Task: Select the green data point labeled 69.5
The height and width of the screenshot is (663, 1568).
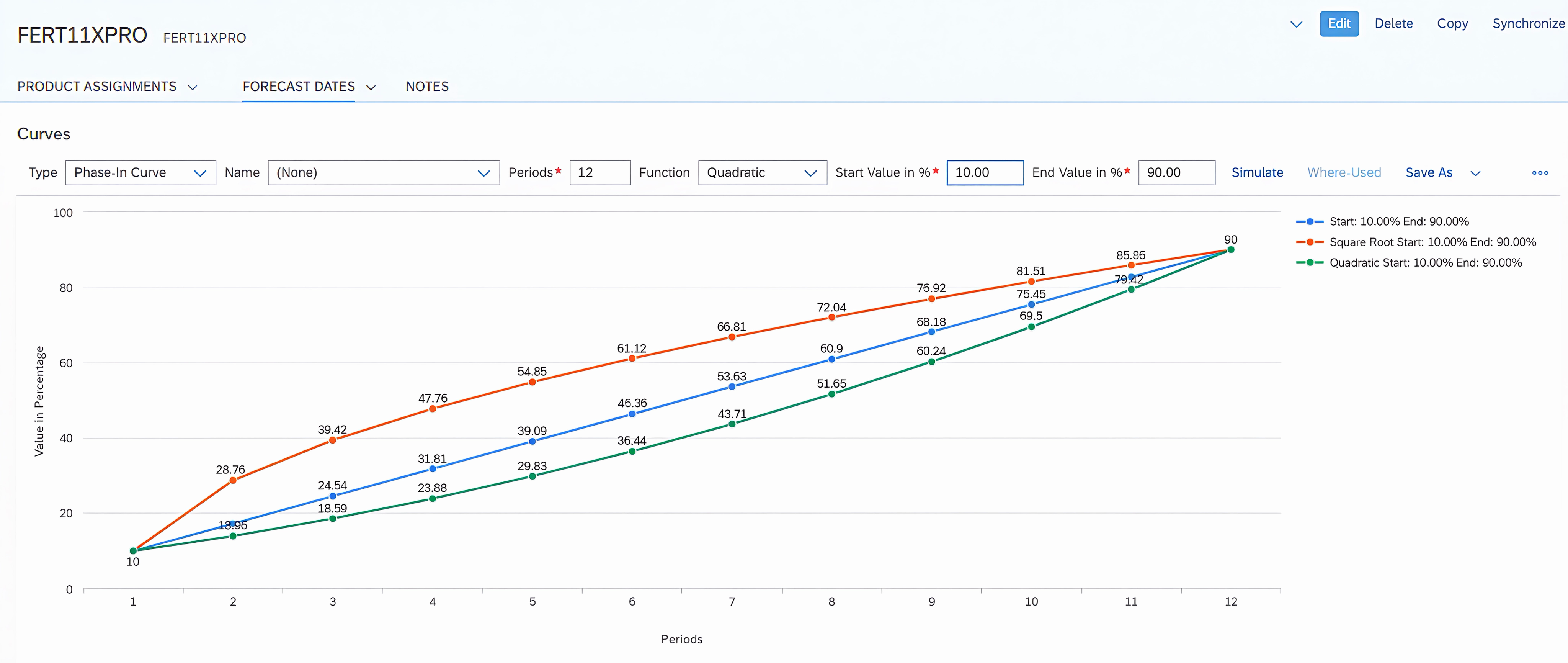Action: coord(1031,327)
